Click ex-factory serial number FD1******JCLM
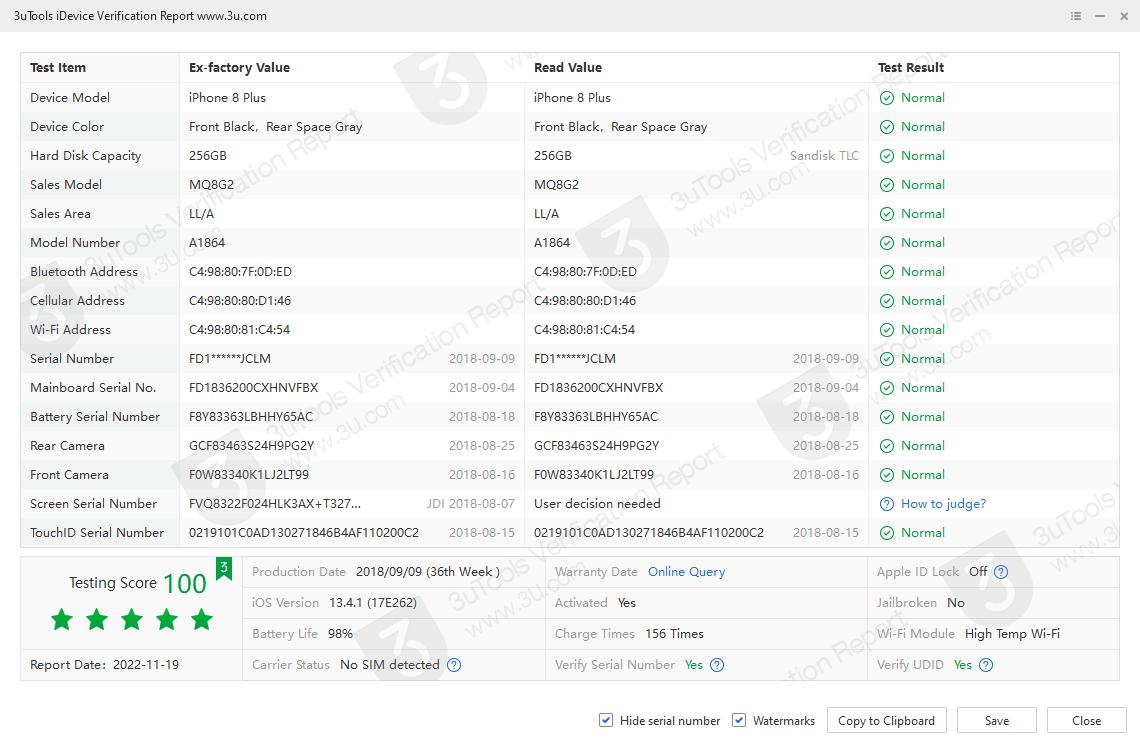 230,359
